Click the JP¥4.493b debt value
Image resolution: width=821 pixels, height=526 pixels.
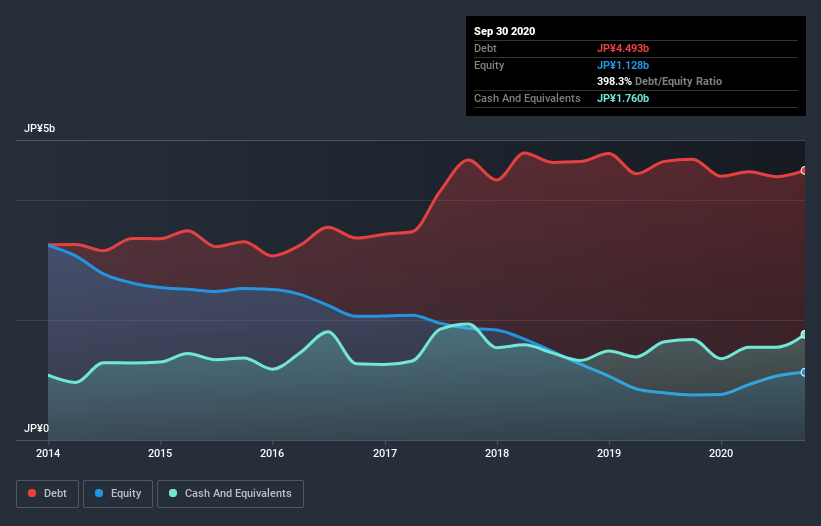(623, 48)
